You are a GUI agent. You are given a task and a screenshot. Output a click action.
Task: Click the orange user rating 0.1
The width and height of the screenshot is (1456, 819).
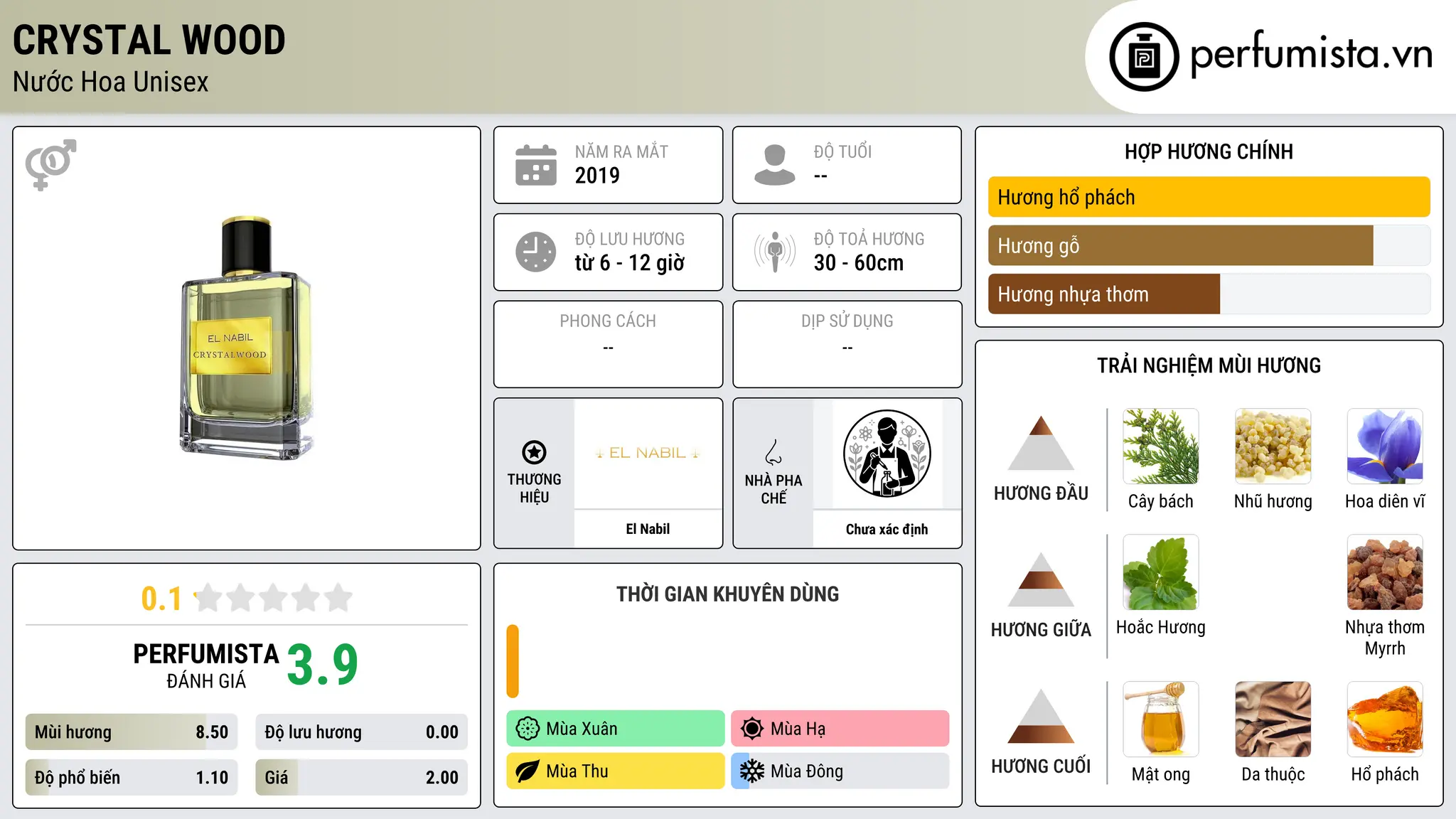161,599
